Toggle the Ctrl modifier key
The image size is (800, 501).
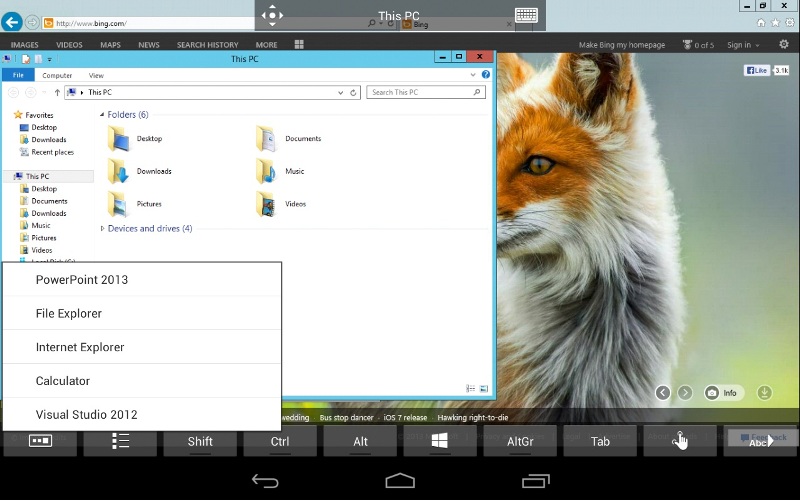click(280, 441)
